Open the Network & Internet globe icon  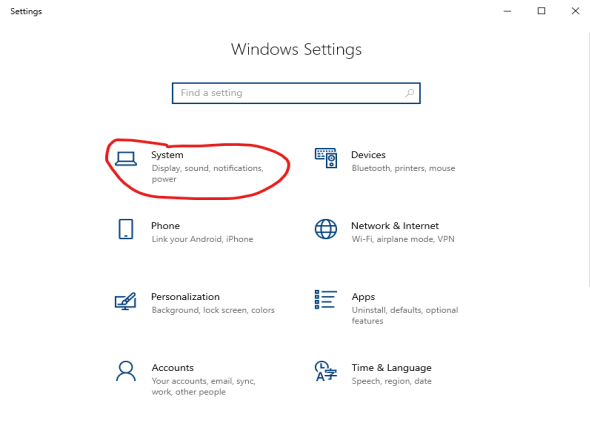(x=326, y=229)
